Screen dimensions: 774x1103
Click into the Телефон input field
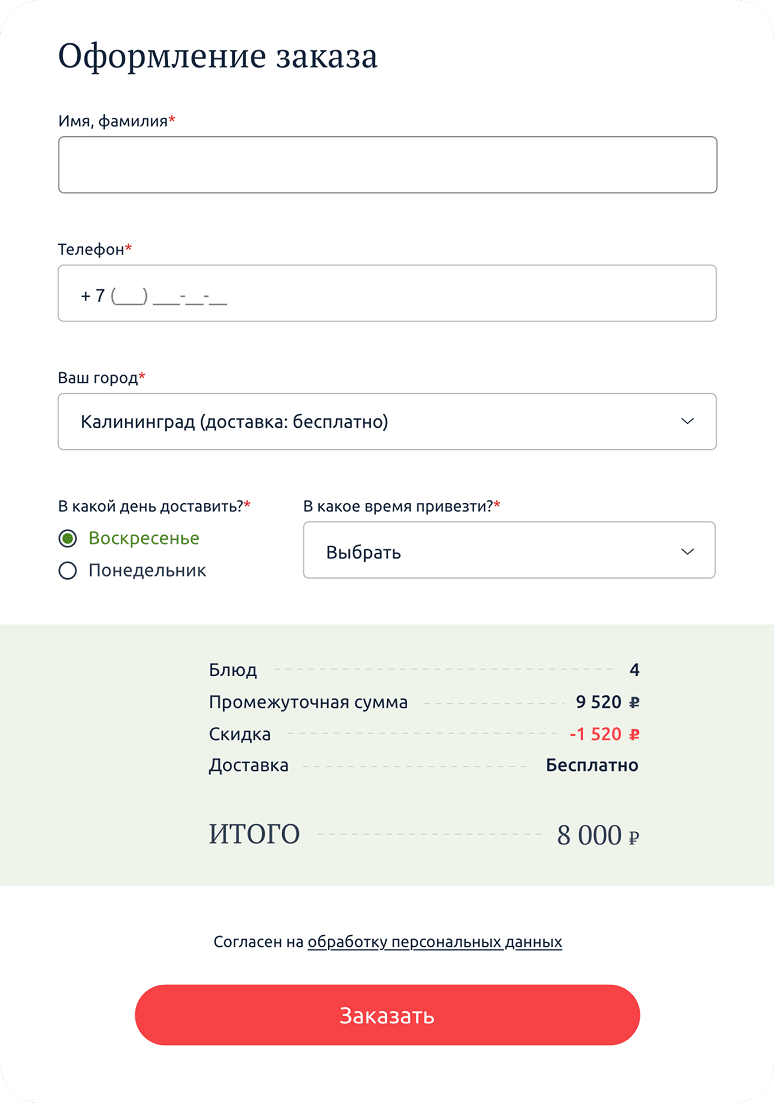click(x=387, y=294)
